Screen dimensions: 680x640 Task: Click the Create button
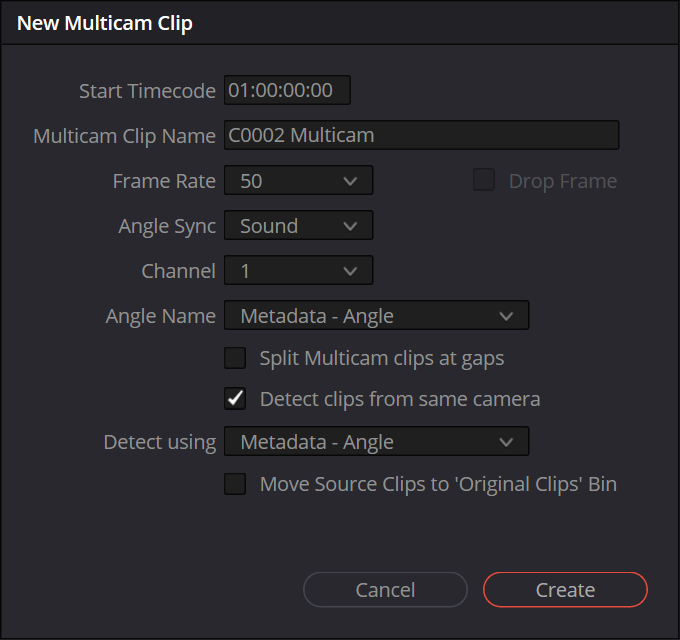click(565, 590)
